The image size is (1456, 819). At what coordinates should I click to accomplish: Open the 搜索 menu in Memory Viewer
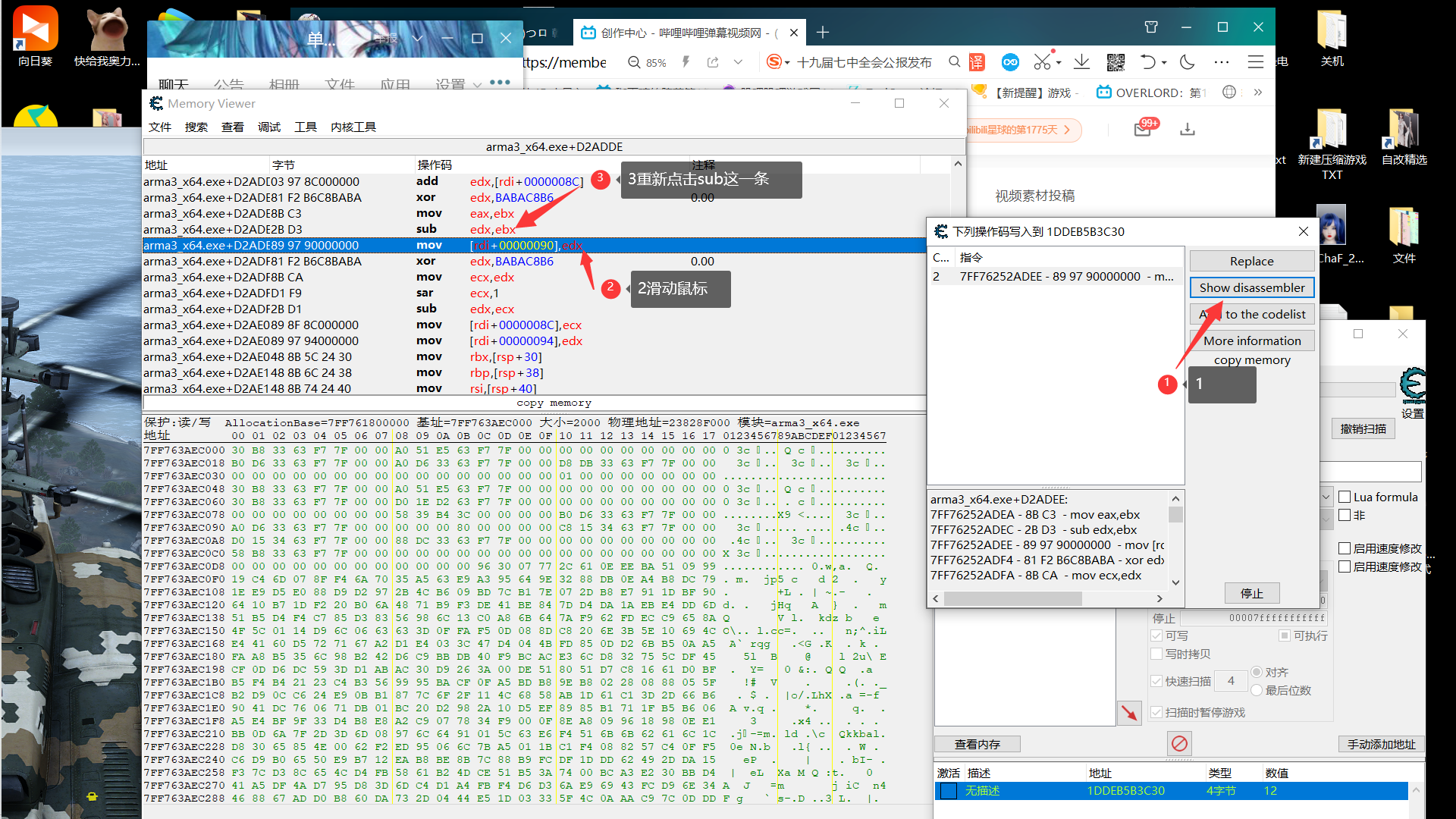196,127
